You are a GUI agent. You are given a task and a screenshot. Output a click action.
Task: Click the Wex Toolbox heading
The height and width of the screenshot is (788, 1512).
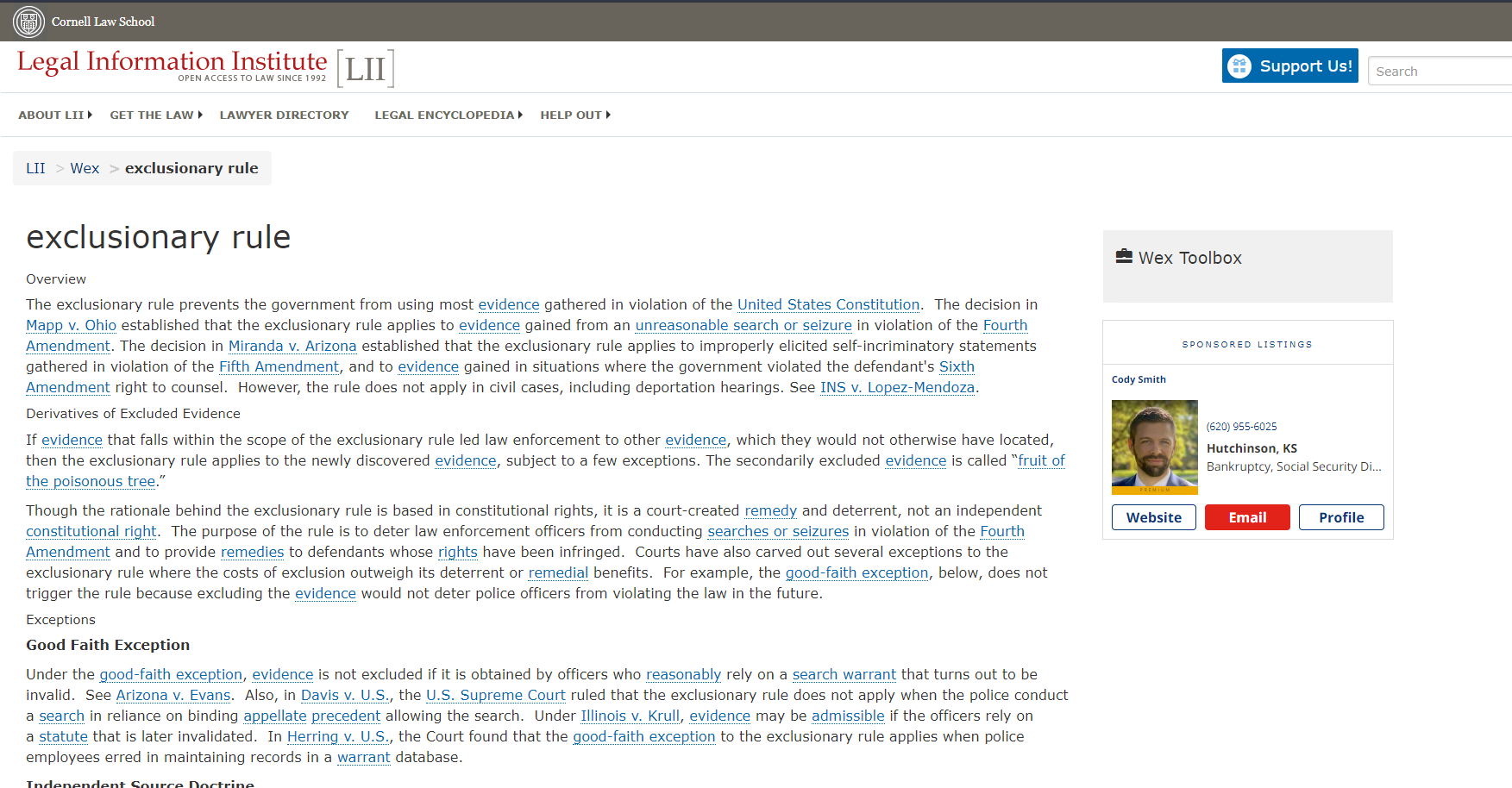tap(1189, 258)
